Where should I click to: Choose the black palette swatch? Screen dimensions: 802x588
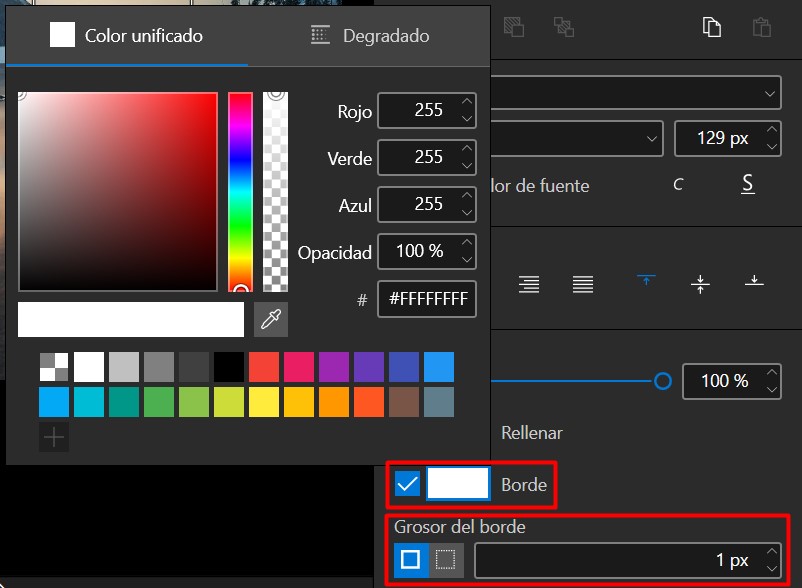click(229, 367)
